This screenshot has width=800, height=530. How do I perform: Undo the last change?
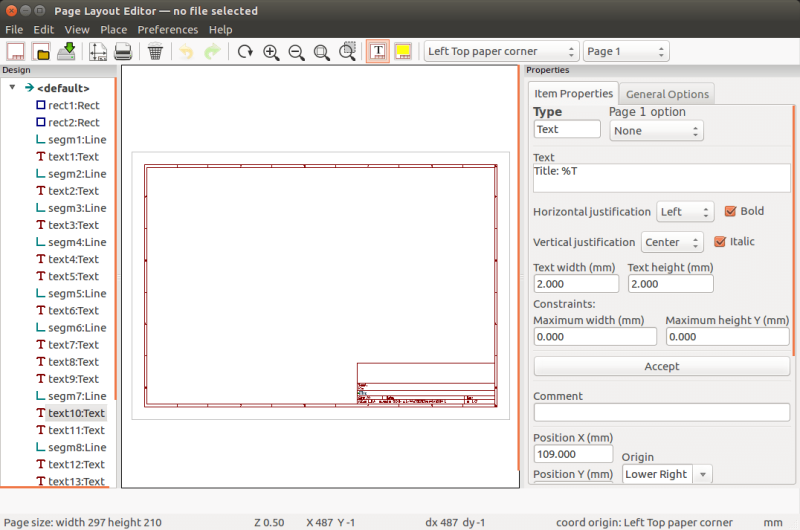click(186, 52)
